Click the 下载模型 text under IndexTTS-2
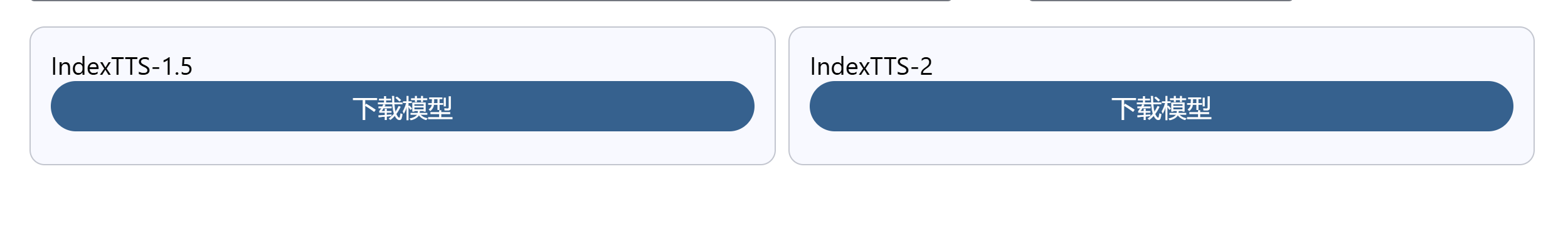Image resolution: width=1568 pixels, height=252 pixels. pos(1161,108)
